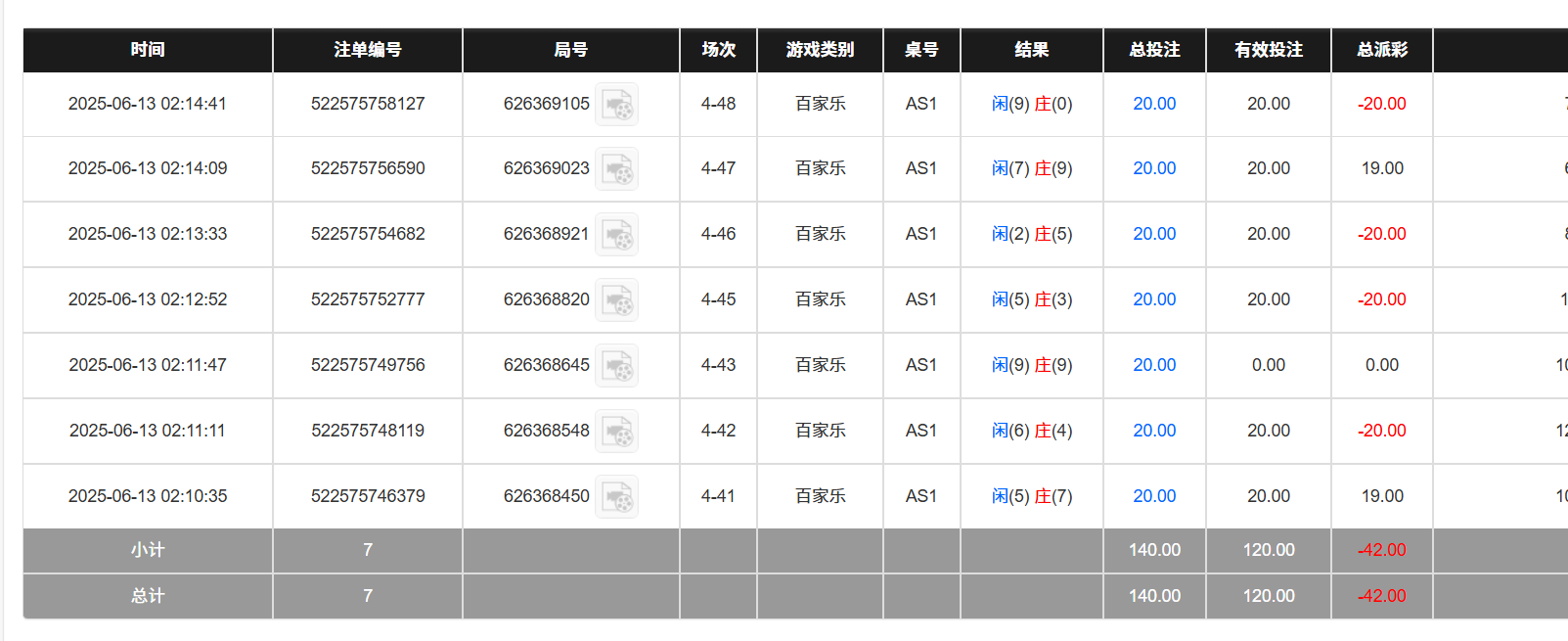Viewport: 1568px width, 641px height.
Task: Click the 有效投注 column header
Action: click(x=1269, y=50)
